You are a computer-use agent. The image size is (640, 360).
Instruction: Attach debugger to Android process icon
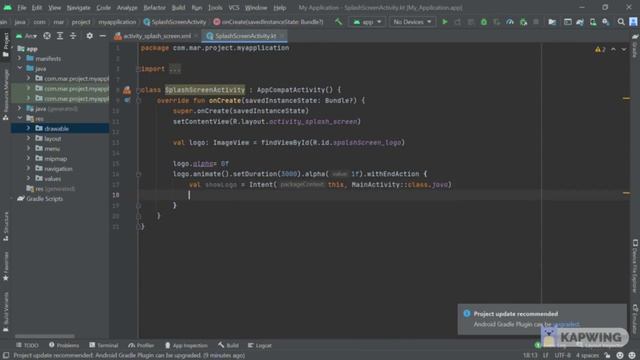(523, 22)
